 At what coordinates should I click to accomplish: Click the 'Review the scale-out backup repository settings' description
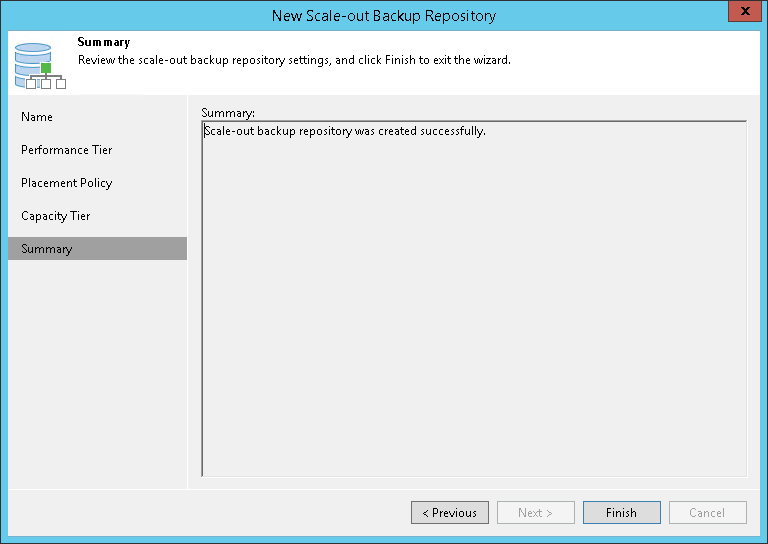tap(294, 60)
